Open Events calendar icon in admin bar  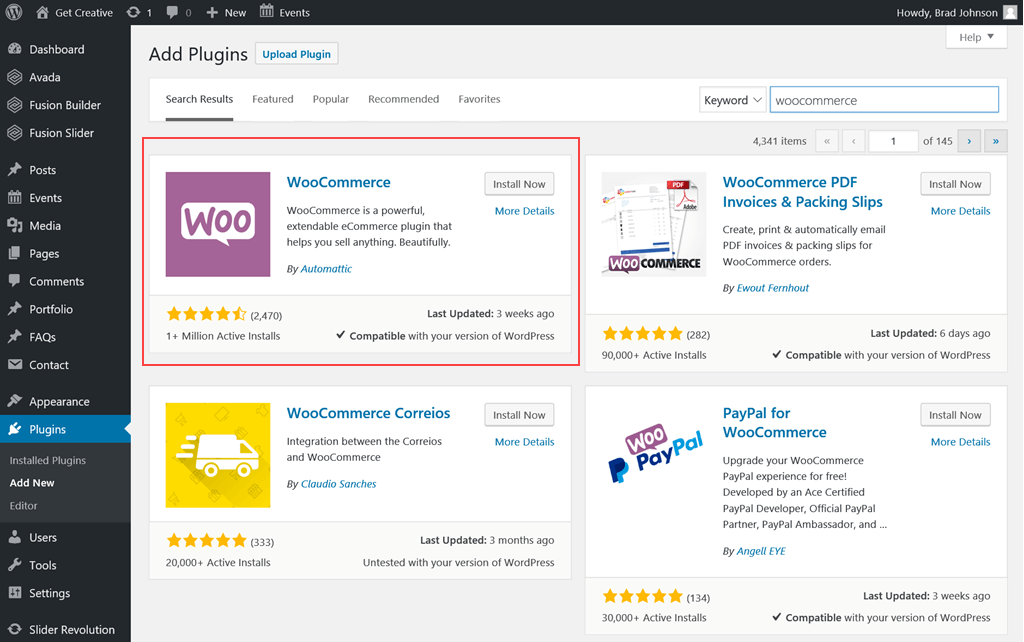coord(266,11)
